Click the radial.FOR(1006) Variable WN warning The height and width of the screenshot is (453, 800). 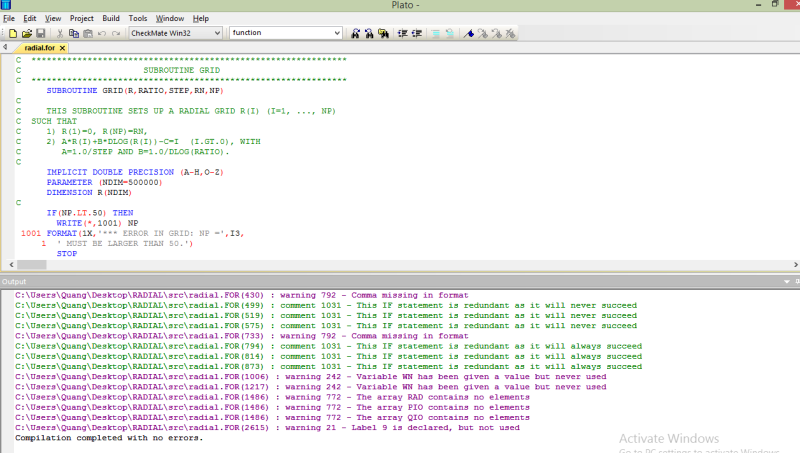click(310, 377)
